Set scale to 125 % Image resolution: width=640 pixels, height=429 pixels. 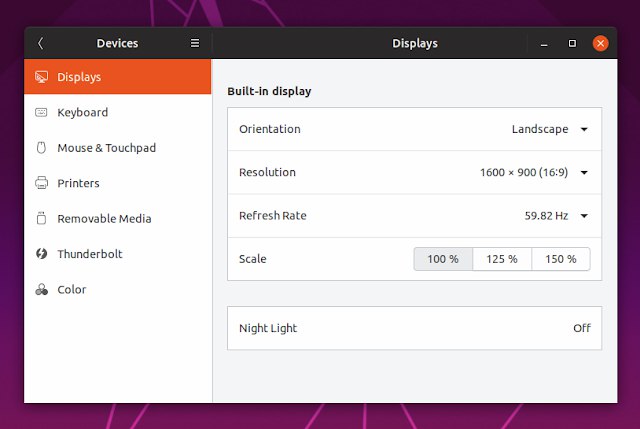tap(502, 259)
